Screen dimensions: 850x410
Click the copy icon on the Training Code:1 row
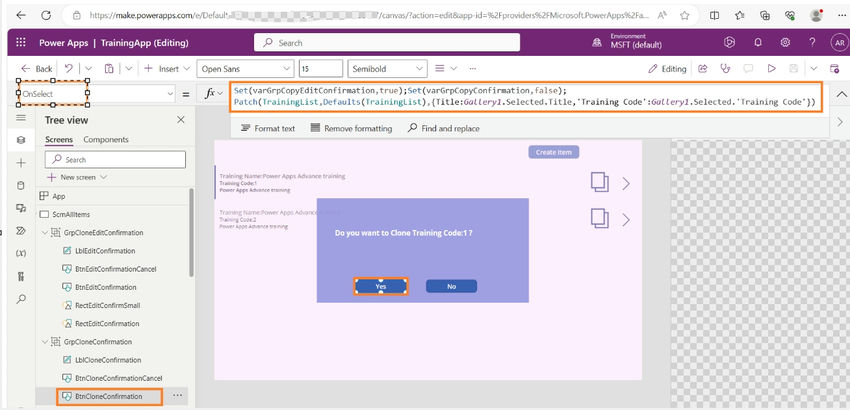tap(600, 182)
